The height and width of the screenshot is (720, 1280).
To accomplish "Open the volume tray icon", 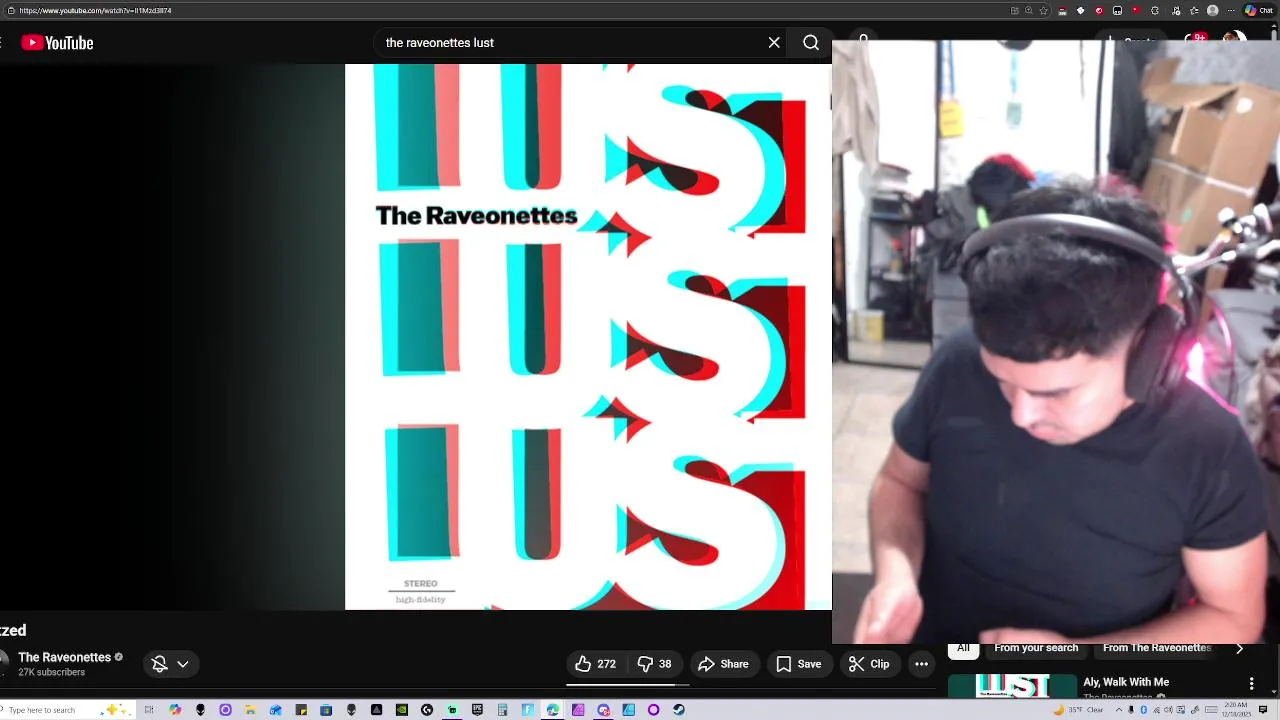I will [x=1168, y=710].
